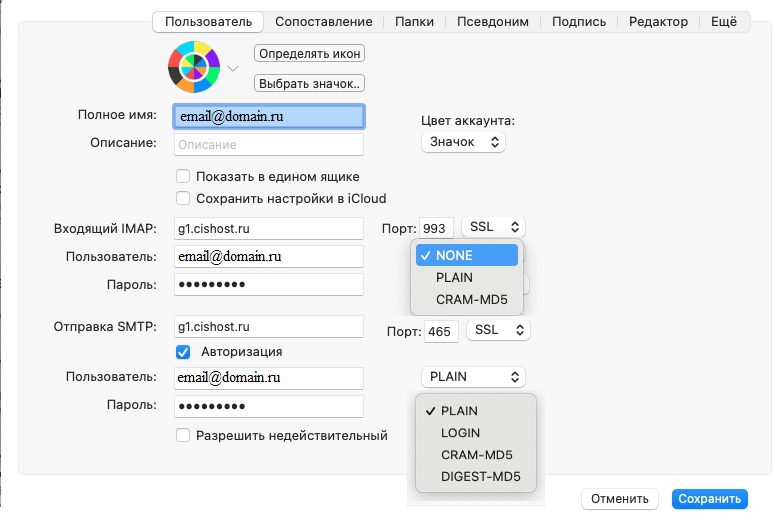The image size is (777, 519).
Task: Click the IMAP port 993 field
Action: coord(438,228)
